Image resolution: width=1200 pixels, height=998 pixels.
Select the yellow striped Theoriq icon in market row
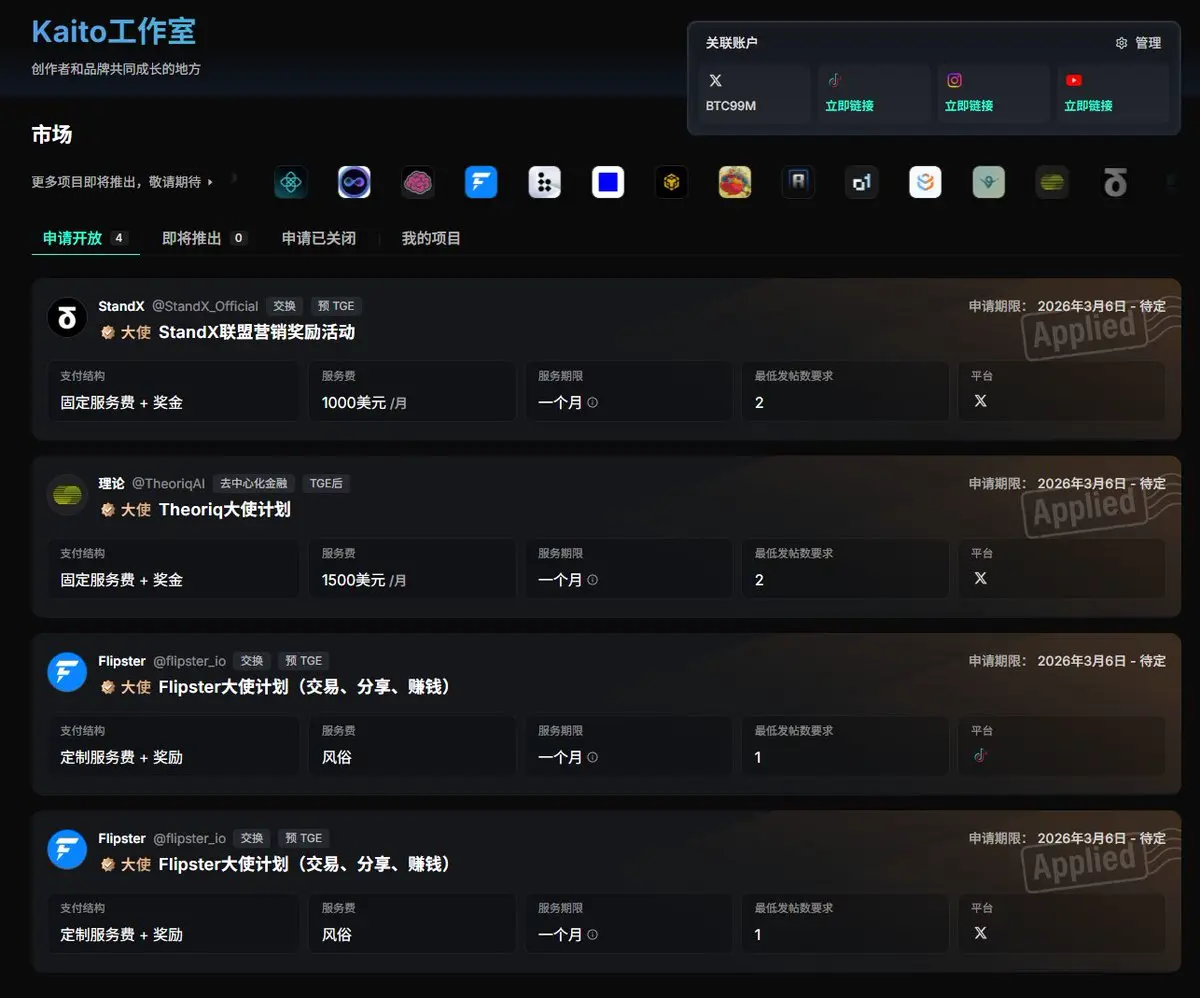coord(1052,182)
